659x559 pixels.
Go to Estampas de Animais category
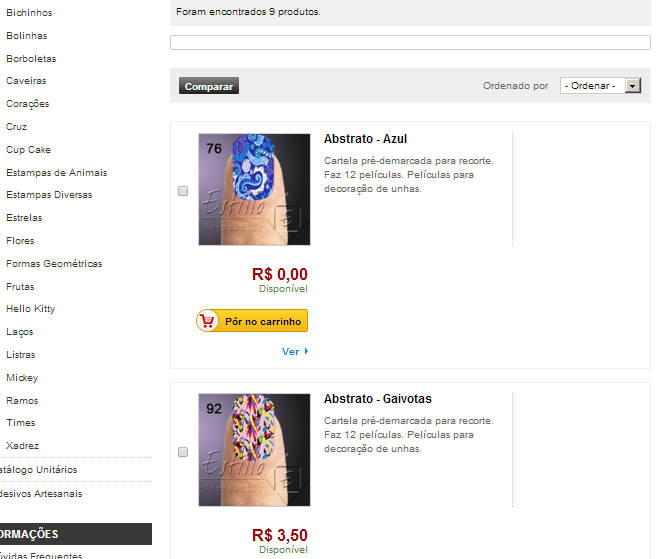(56, 173)
